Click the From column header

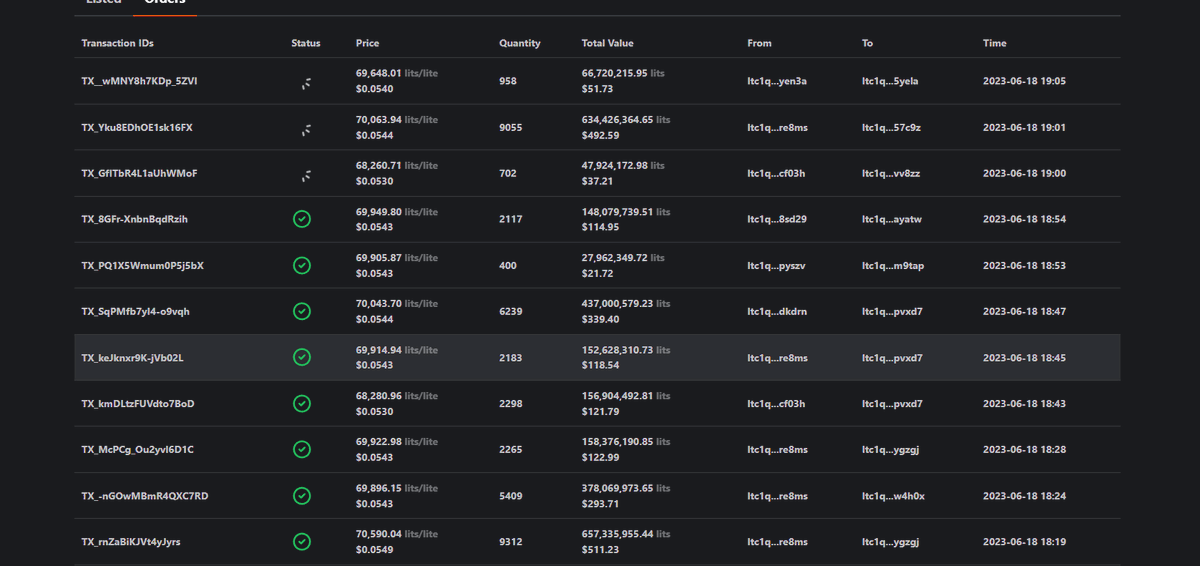759,43
